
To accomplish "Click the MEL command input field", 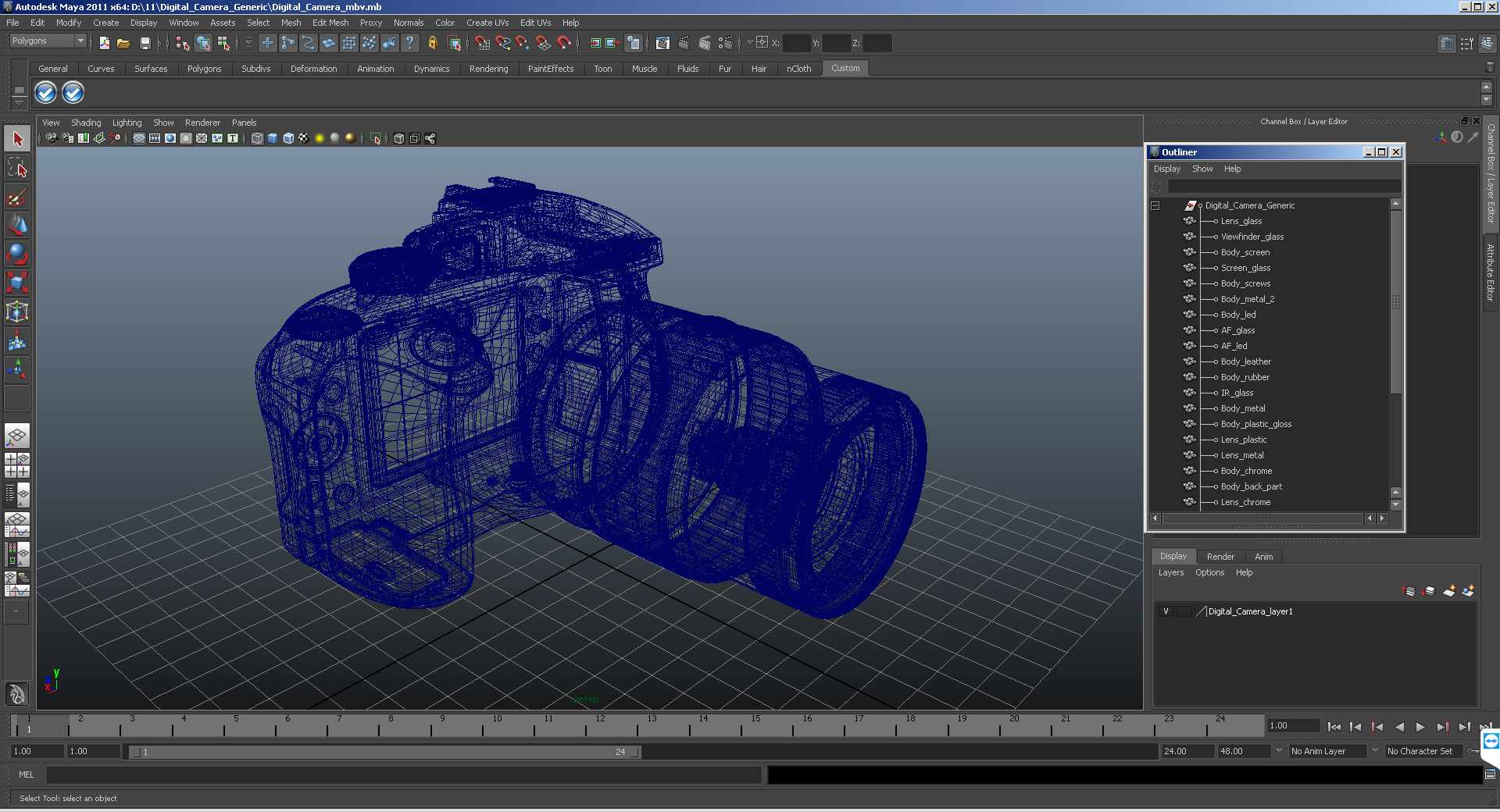I will pos(403,775).
